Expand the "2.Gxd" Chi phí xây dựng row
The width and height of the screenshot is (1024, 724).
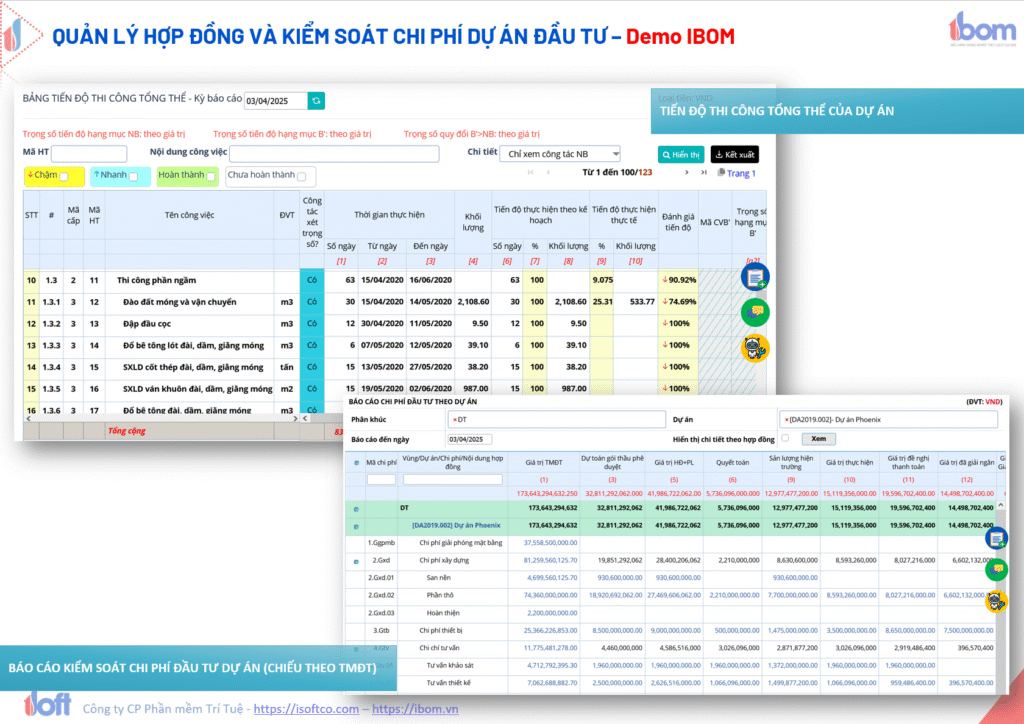click(357, 562)
